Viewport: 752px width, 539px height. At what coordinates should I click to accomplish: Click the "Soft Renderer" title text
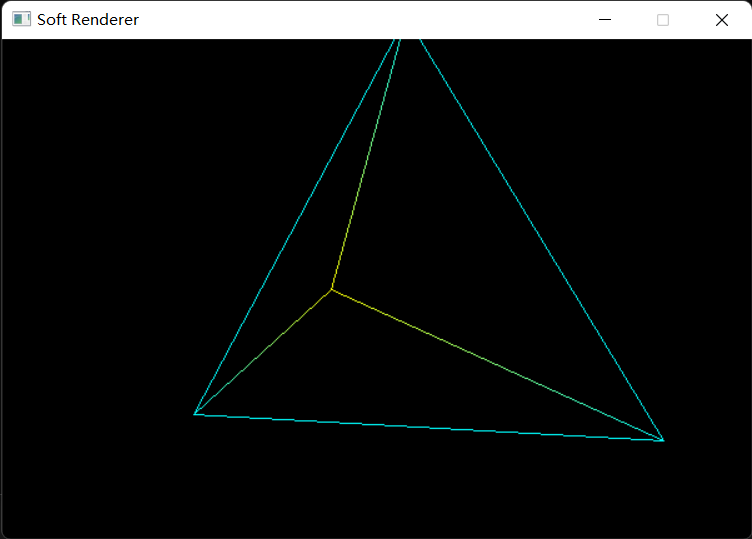pos(88,20)
